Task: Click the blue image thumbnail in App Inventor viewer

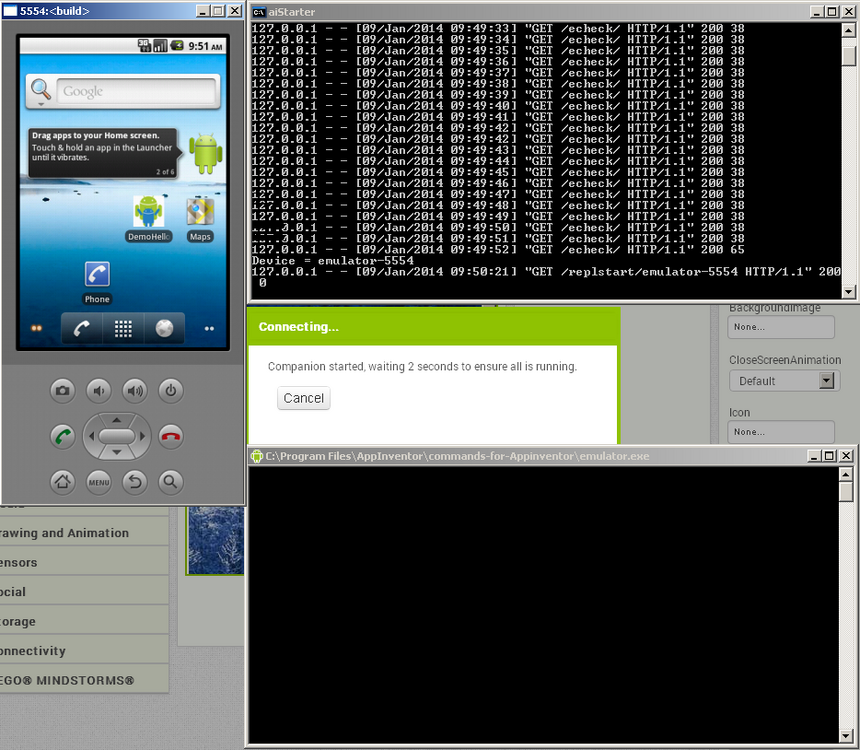Action: (216, 540)
